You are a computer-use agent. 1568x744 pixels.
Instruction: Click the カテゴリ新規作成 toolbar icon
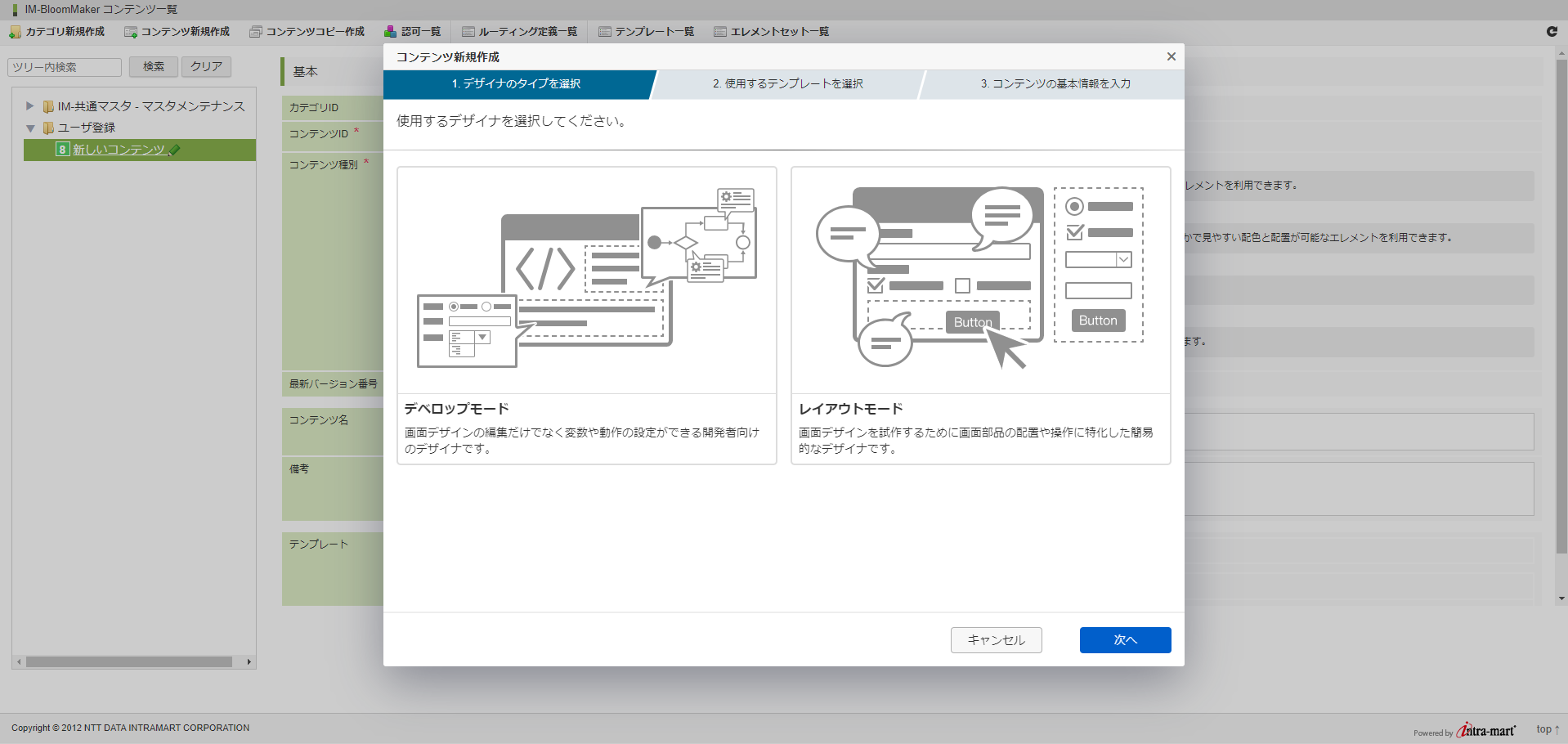pos(15,32)
